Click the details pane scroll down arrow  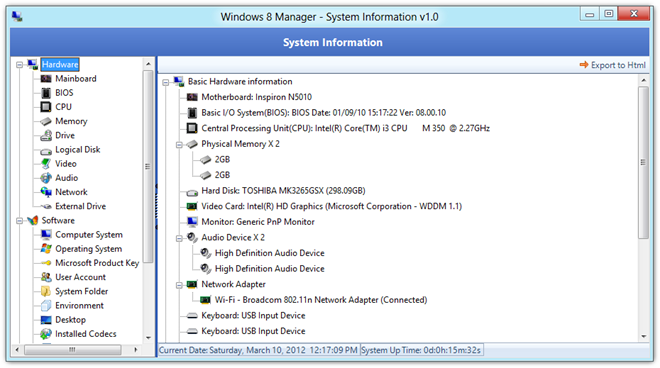click(x=644, y=336)
